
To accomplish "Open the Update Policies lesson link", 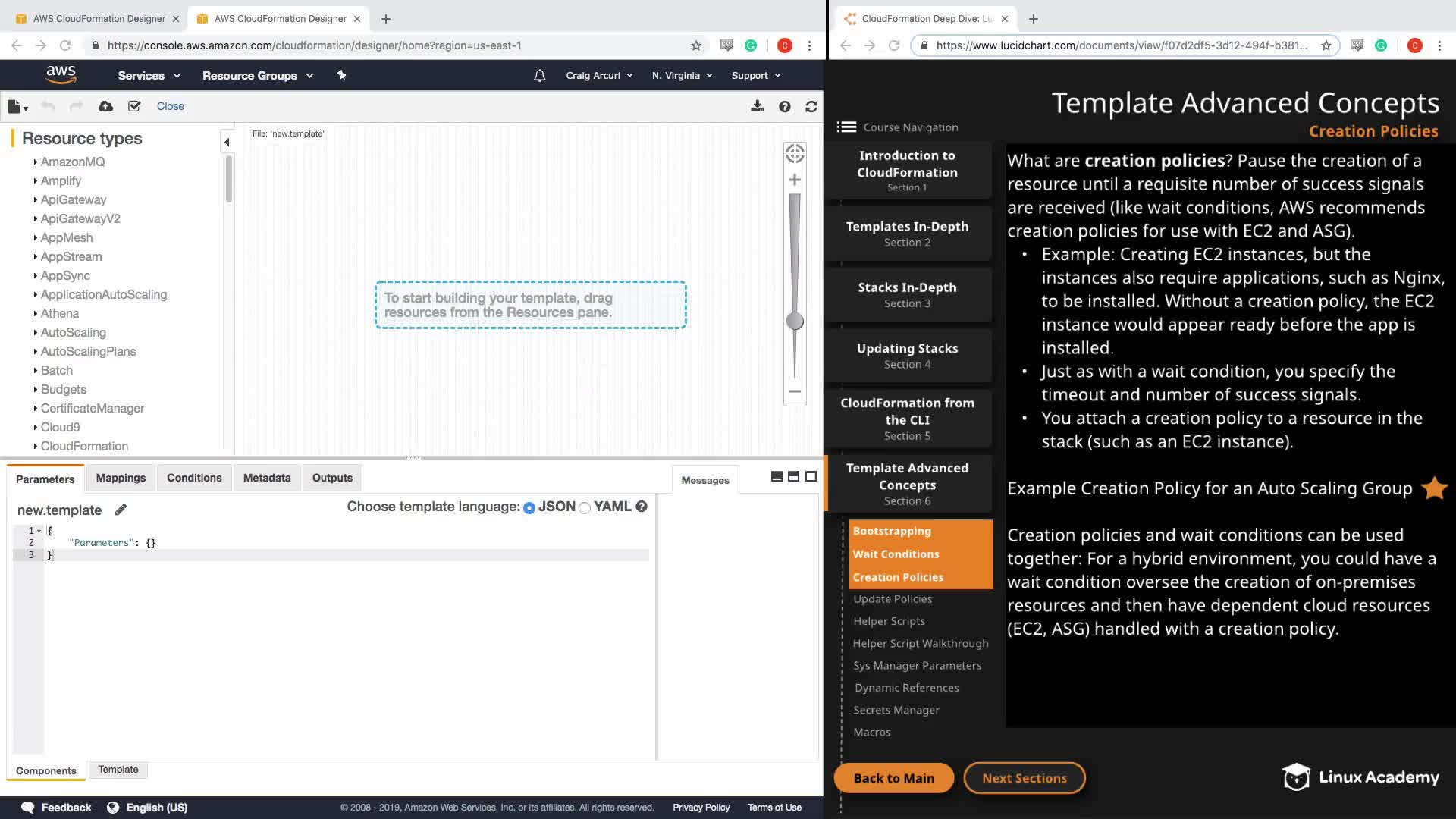I will pos(893,599).
